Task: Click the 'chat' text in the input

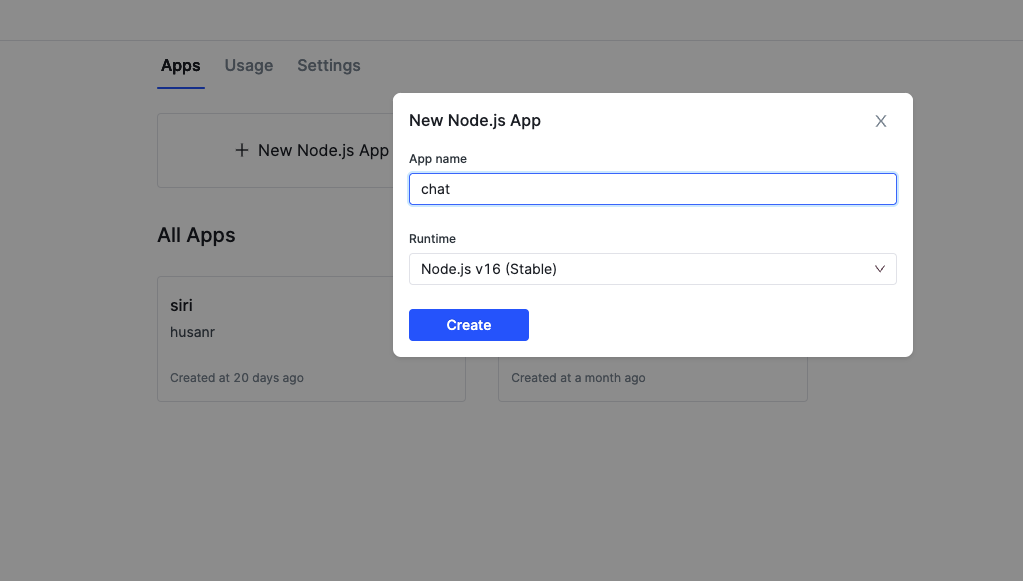Action: 435,189
